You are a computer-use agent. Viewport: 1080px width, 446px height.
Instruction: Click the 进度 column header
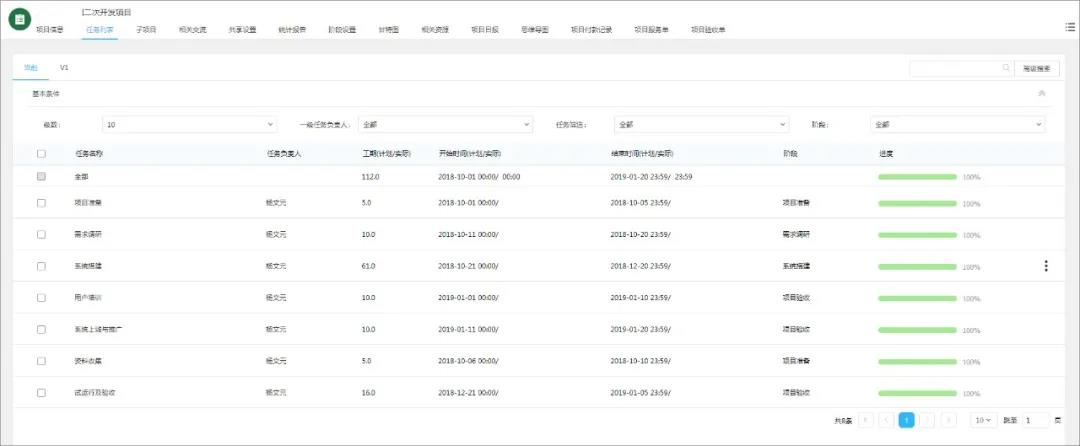885,153
